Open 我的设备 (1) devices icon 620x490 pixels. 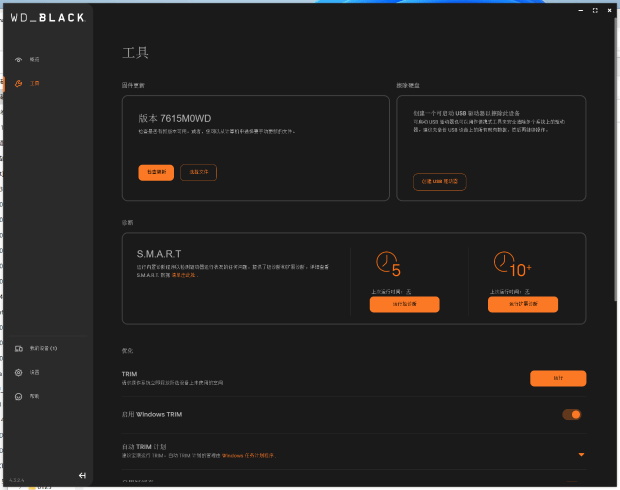pyautogui.click(x=19, y=348)
